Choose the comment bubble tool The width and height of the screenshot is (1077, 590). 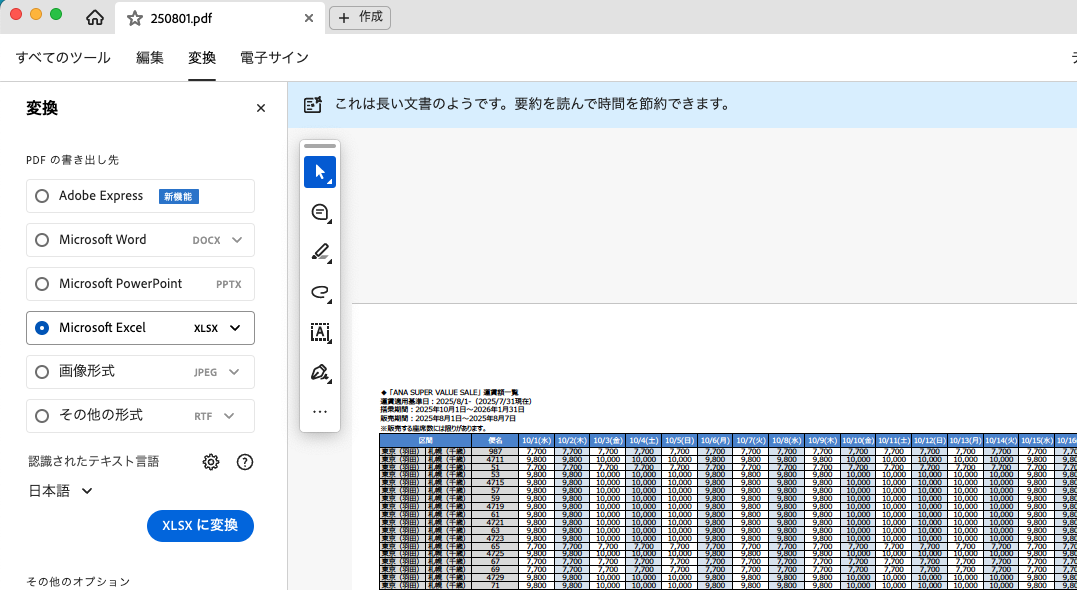point(320,213)
